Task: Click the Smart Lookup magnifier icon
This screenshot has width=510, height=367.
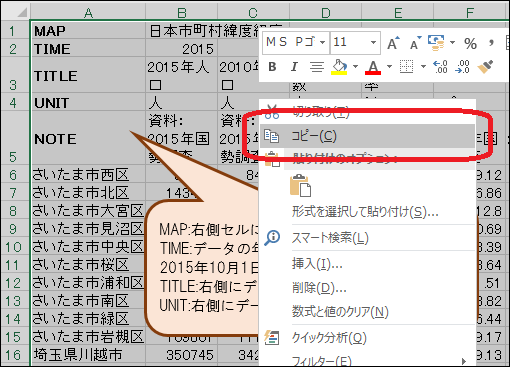Action: (x=272, y=238)
